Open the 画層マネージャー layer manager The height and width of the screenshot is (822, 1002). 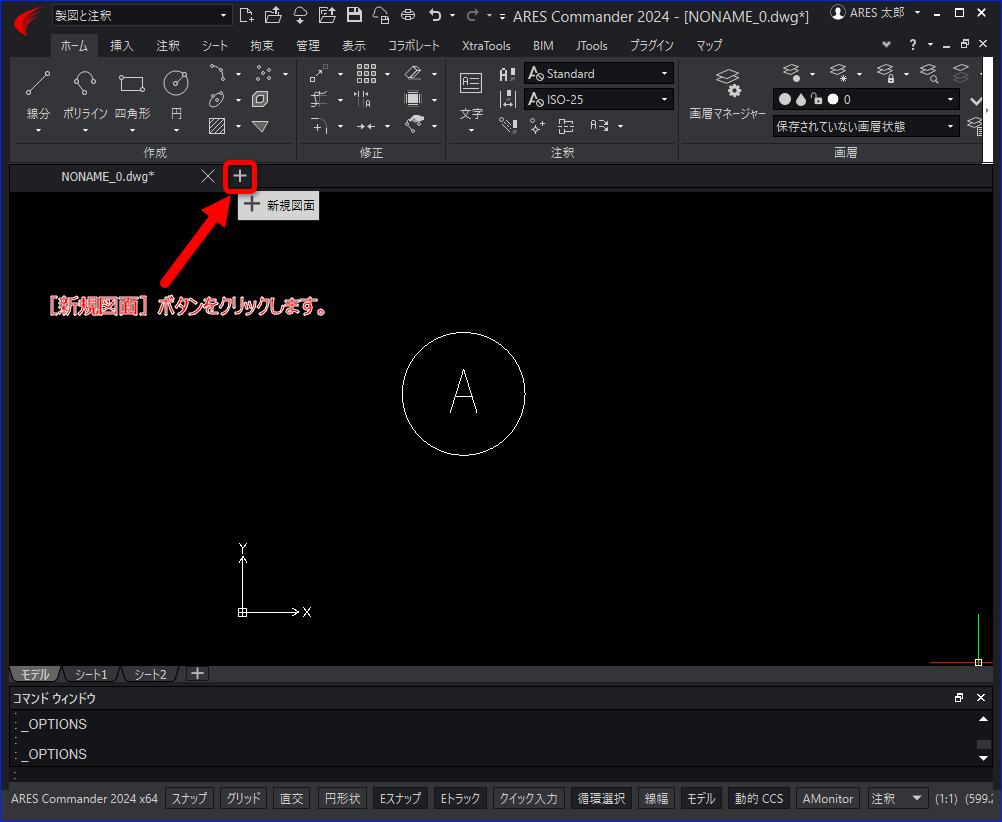coord(727,93)
